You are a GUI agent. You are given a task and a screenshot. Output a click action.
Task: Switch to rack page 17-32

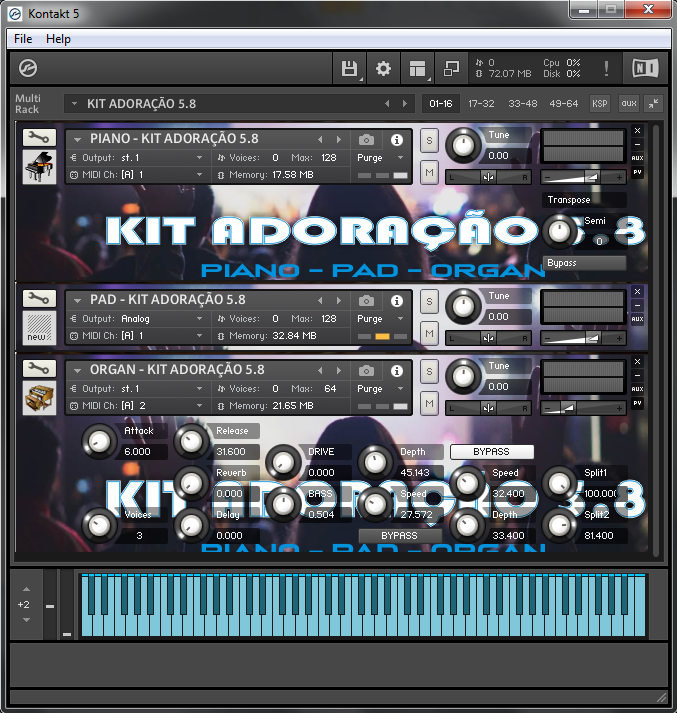click(x=481, y=104)
